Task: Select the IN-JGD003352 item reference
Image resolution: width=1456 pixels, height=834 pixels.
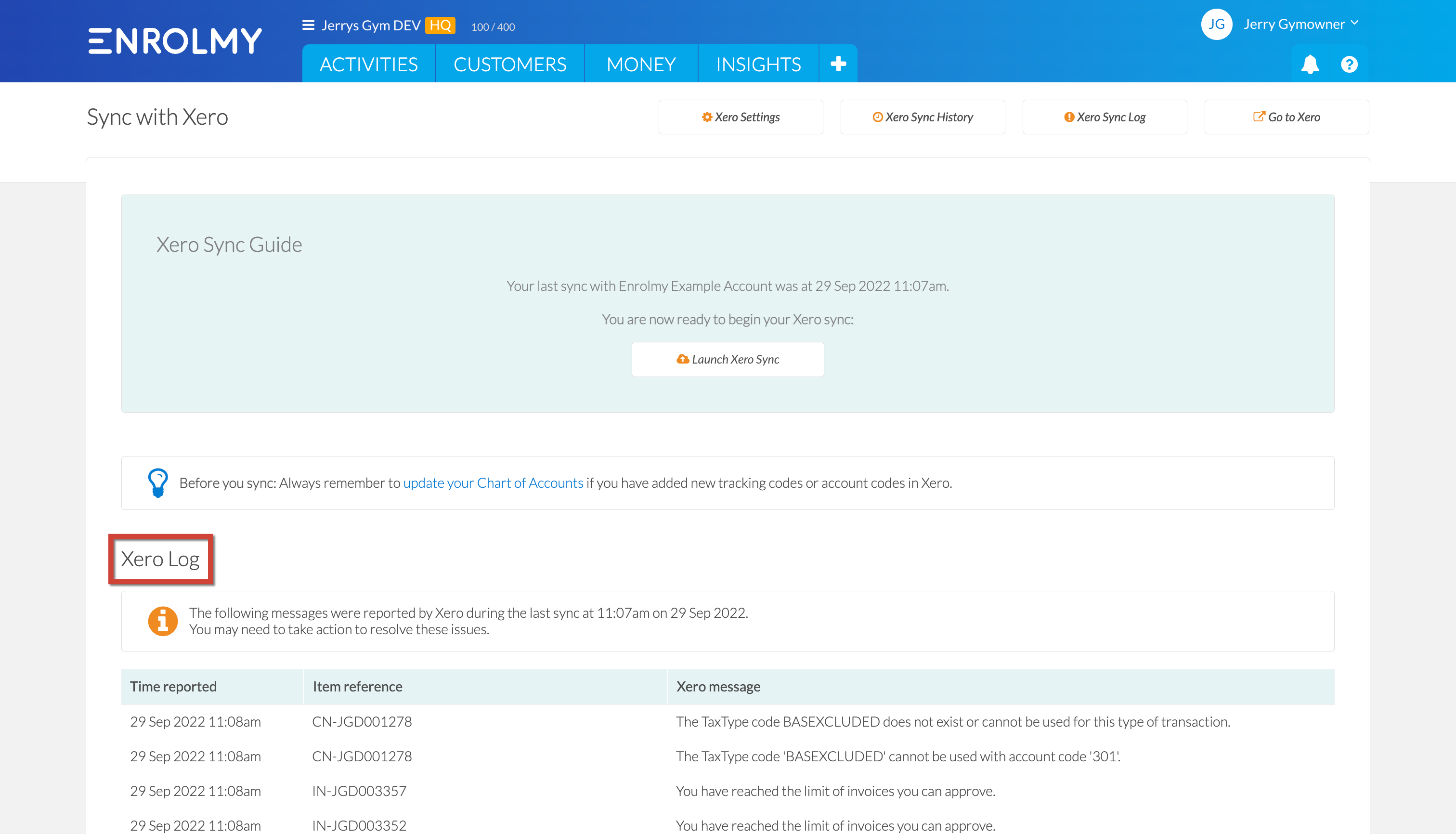Action: [359, 825]
